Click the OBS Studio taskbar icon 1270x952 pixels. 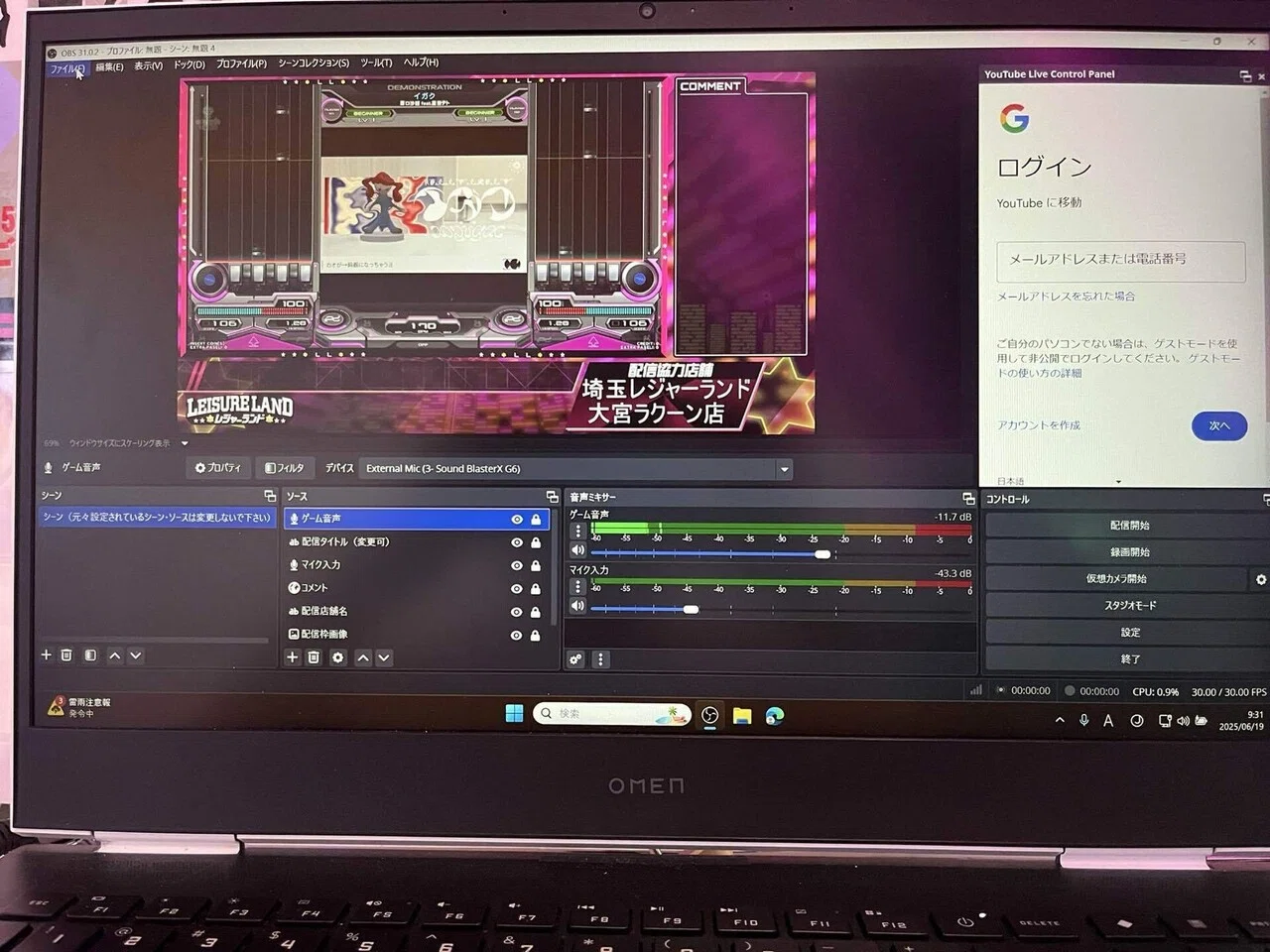[x=709, y=716]
